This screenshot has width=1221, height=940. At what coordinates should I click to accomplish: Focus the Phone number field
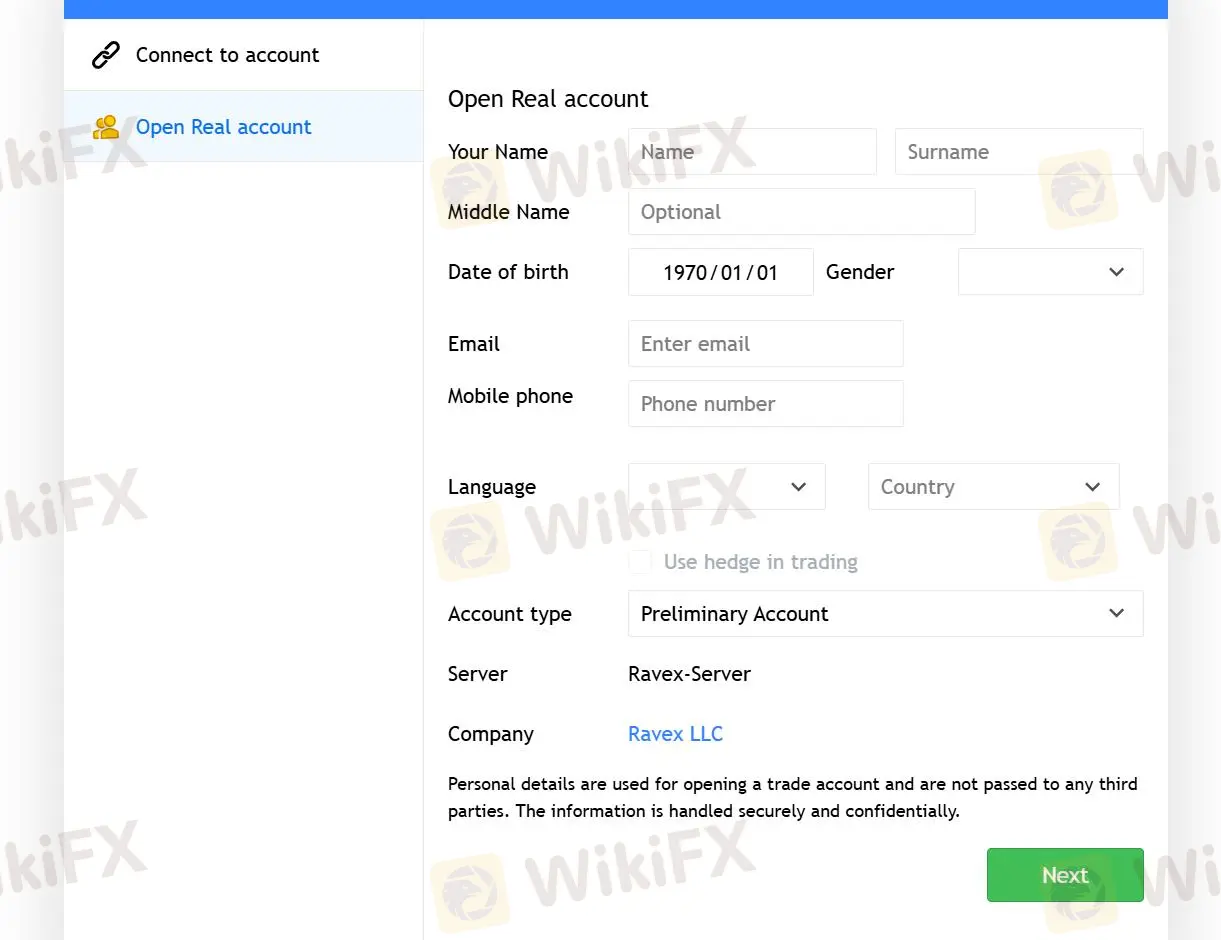pos(765,404)
